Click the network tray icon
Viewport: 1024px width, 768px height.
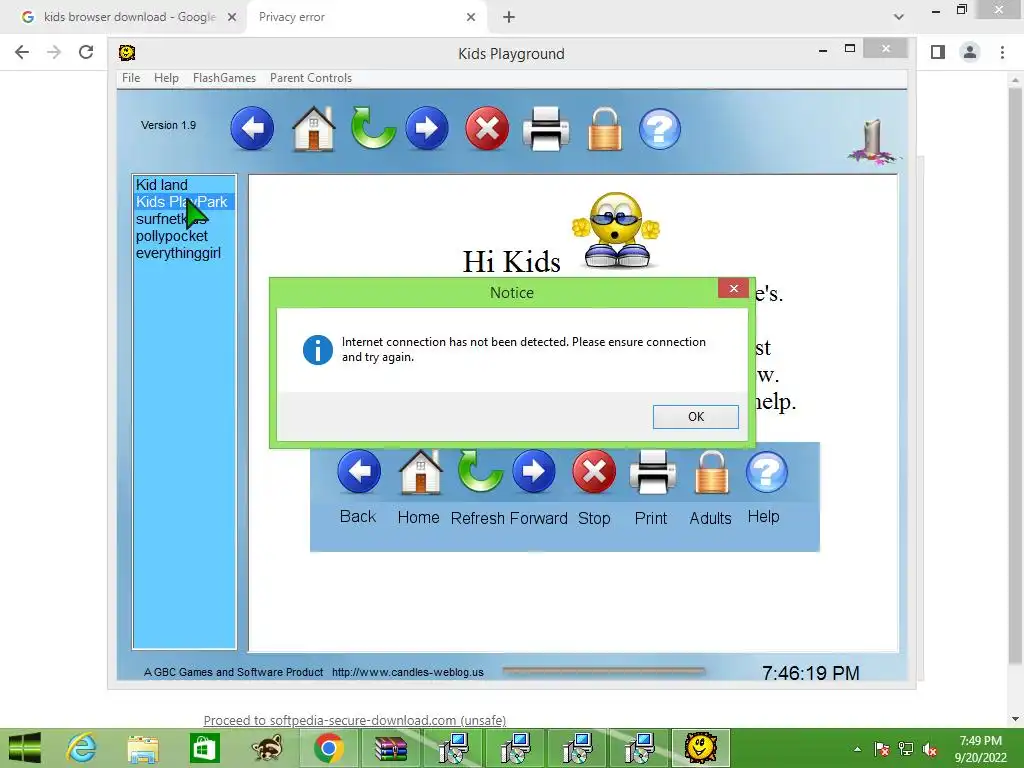[x=906, y=749]
